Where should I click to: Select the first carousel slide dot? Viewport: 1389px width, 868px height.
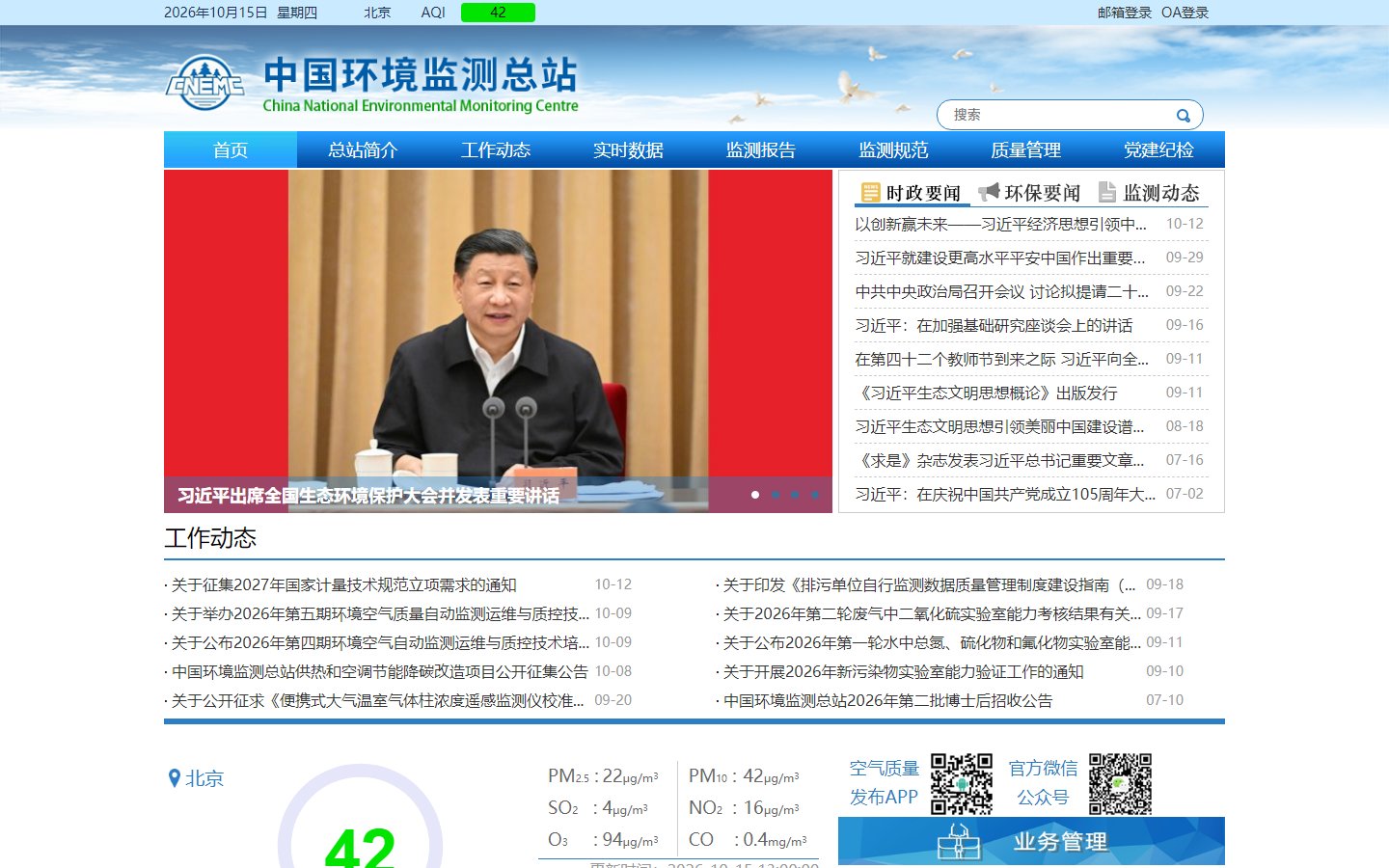click(x=755, y=495)
